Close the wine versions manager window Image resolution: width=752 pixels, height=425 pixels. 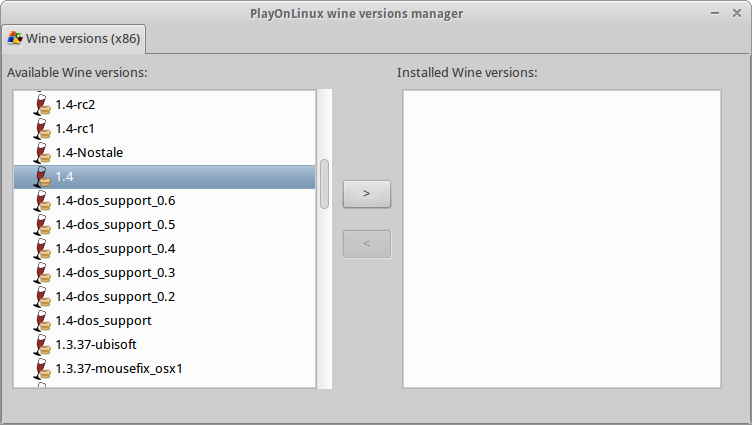coord(737,13)
